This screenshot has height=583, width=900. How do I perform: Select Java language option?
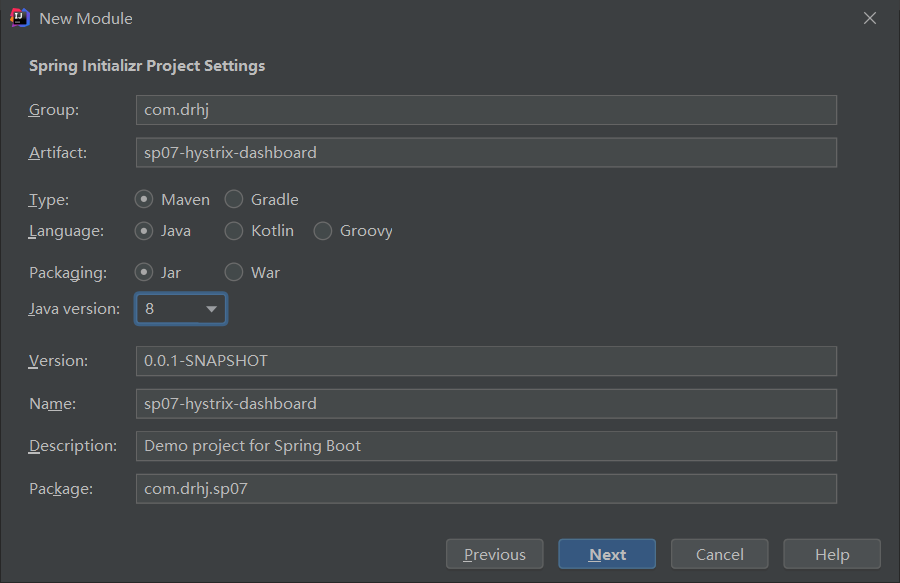143,231
